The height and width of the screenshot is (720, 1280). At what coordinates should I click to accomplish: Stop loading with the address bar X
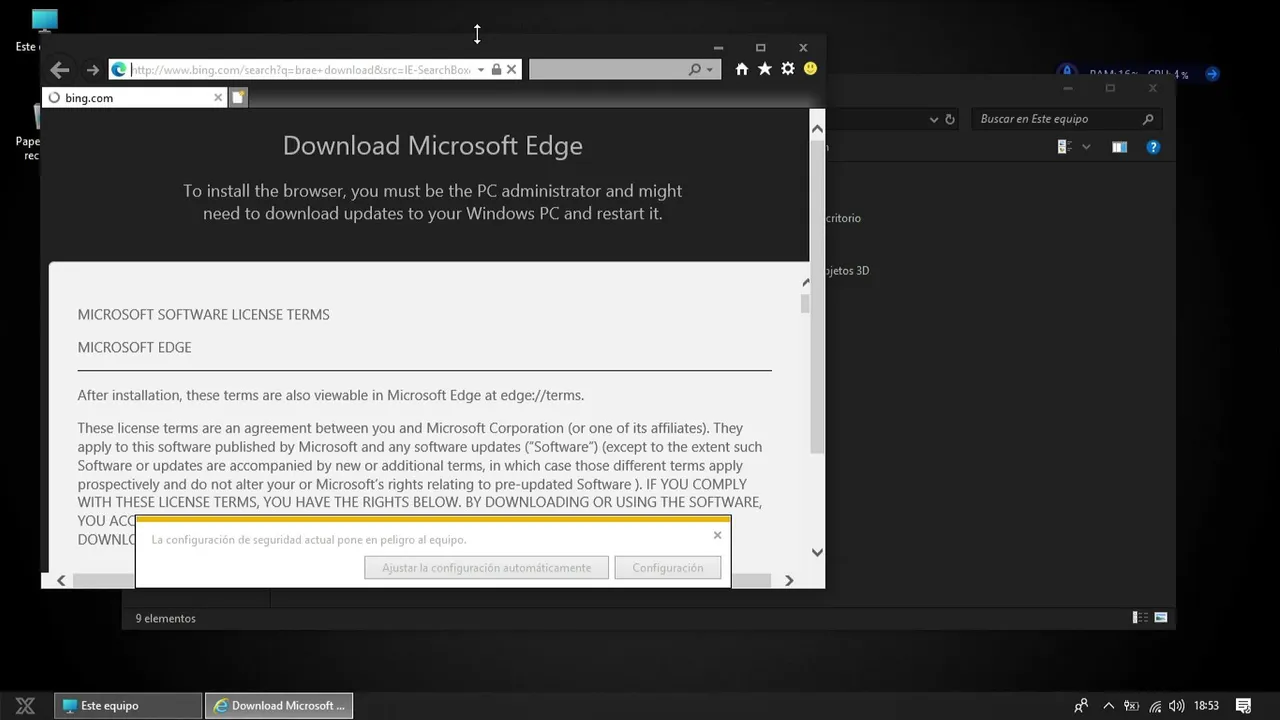click(511, 69)
